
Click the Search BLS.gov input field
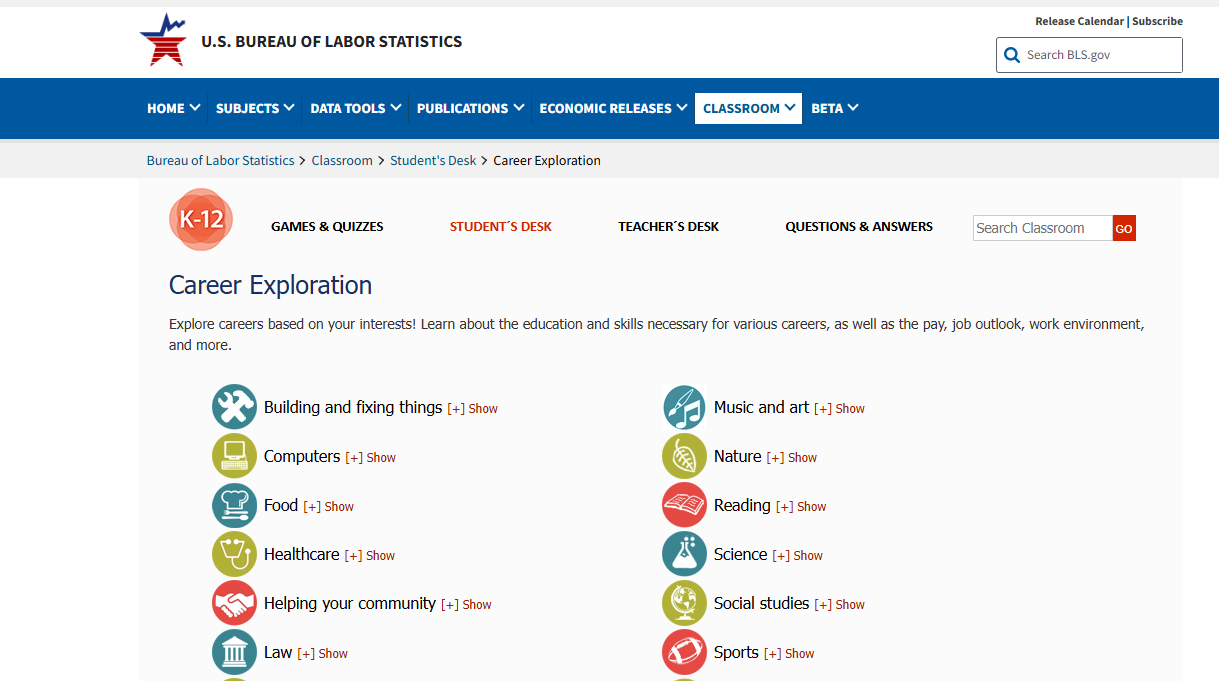click(x=1100, y=55)
